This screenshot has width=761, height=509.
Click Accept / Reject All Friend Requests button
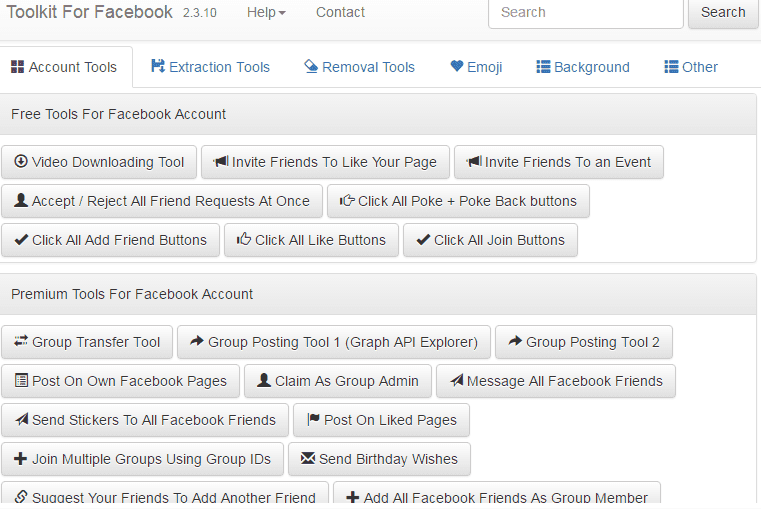pos(162,201)
